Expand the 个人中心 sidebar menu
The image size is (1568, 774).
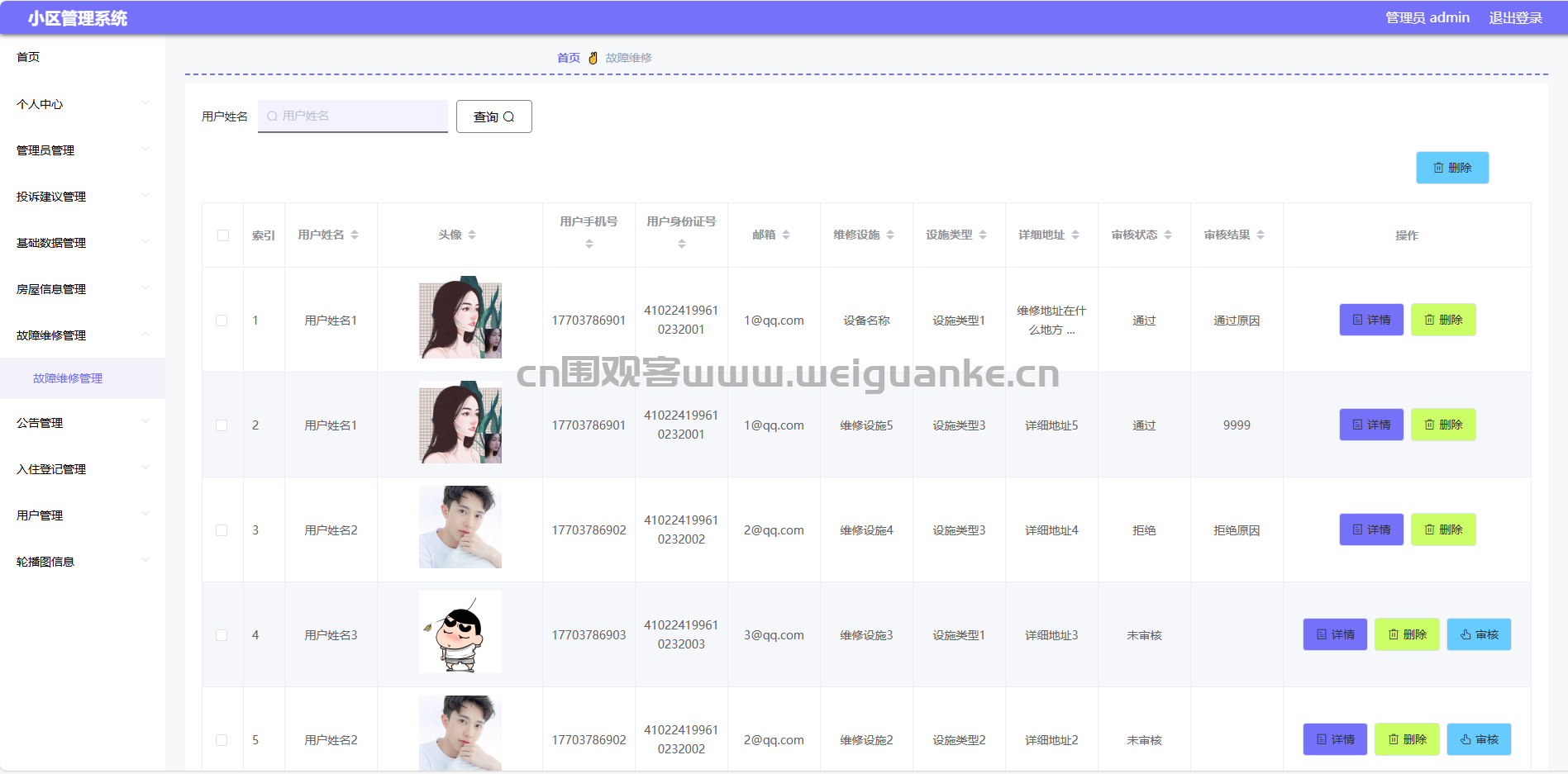(x=83, y=104)
